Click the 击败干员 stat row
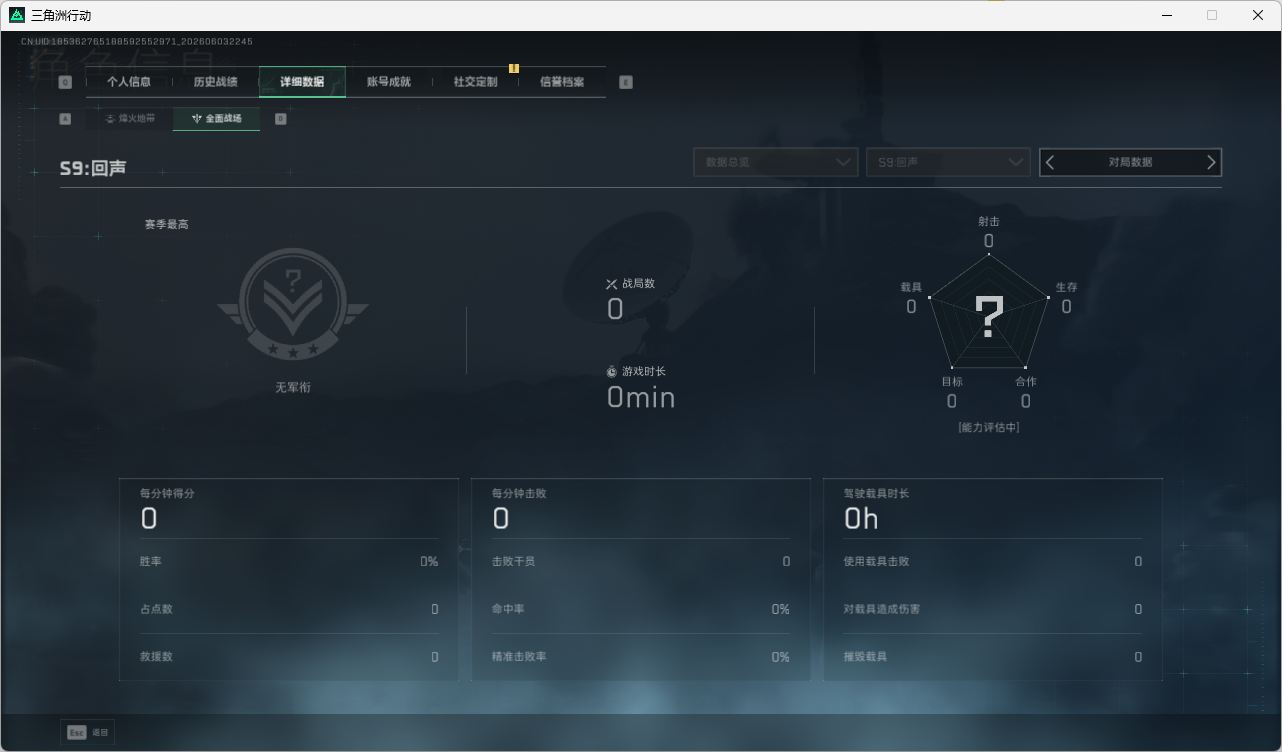This screenshot has width=1282, height=752. coord(641,562)
